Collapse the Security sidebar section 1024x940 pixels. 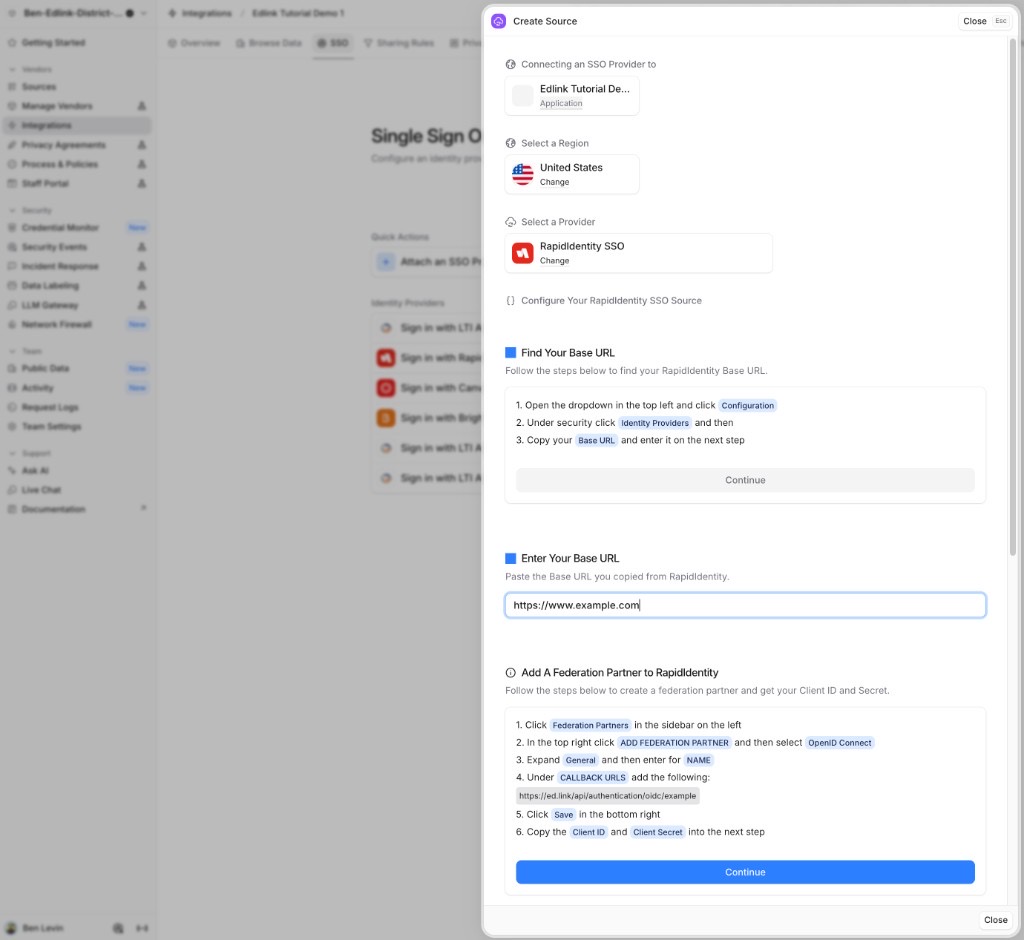click(12, 210)
